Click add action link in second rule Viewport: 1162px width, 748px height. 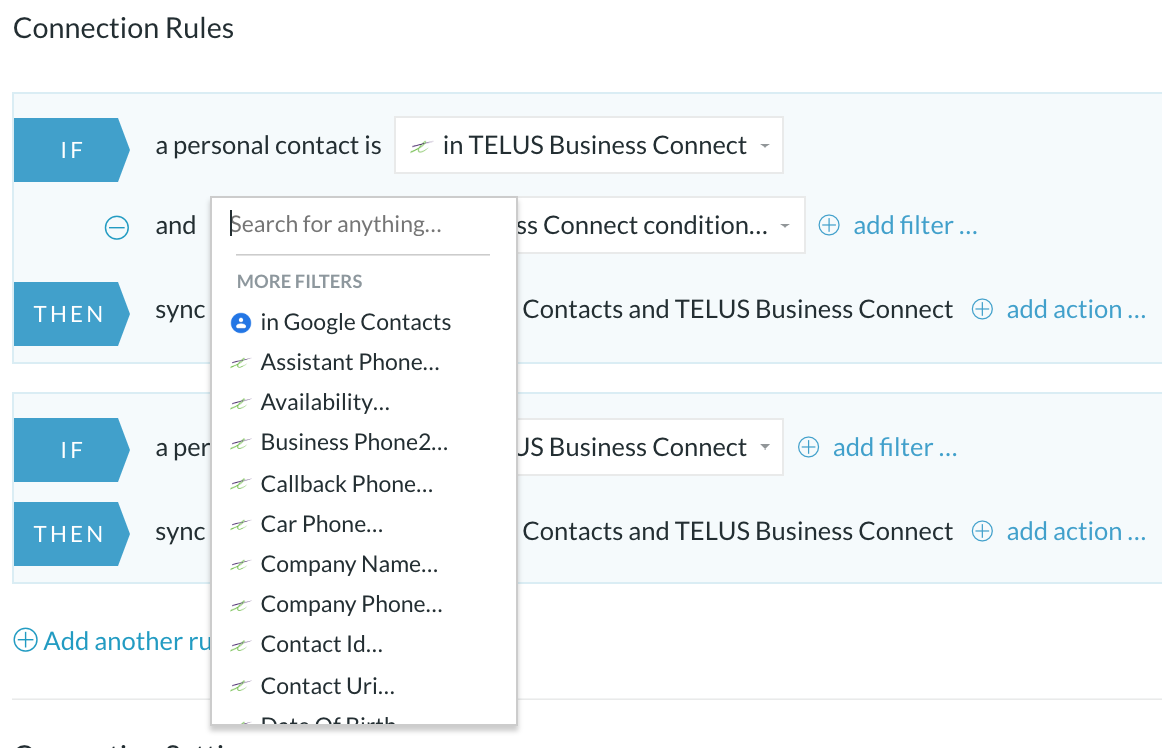tap(1076, 531)
